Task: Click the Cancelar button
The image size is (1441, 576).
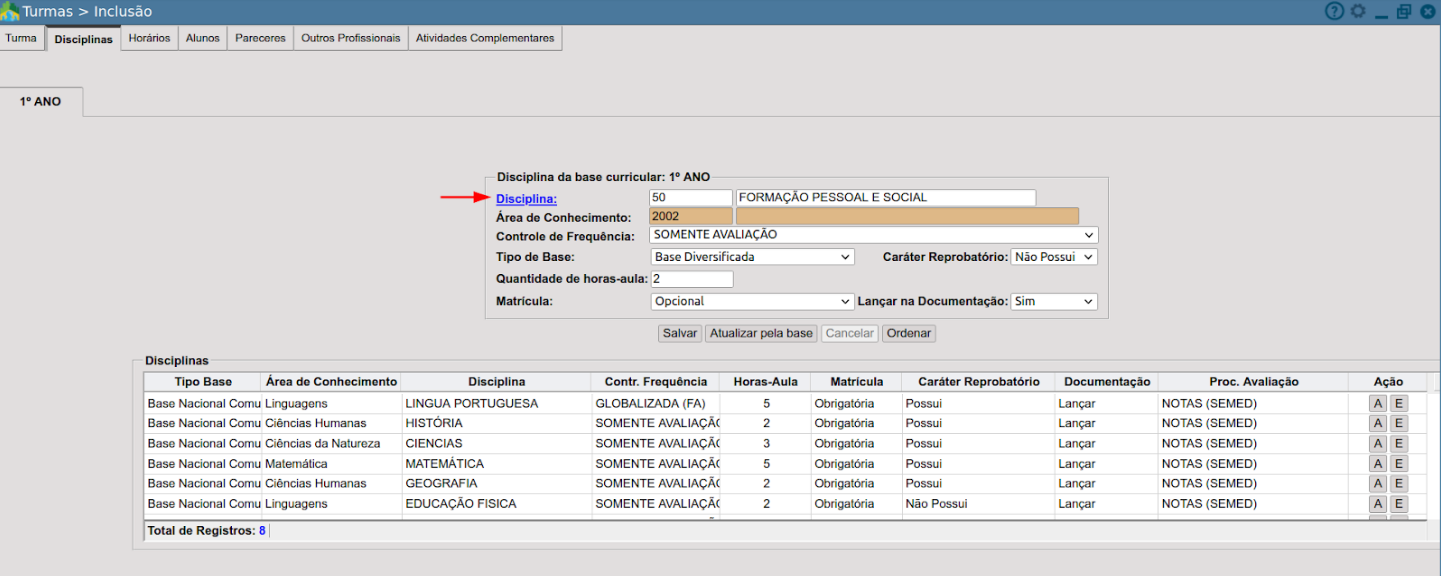Action: coord(850,333)
